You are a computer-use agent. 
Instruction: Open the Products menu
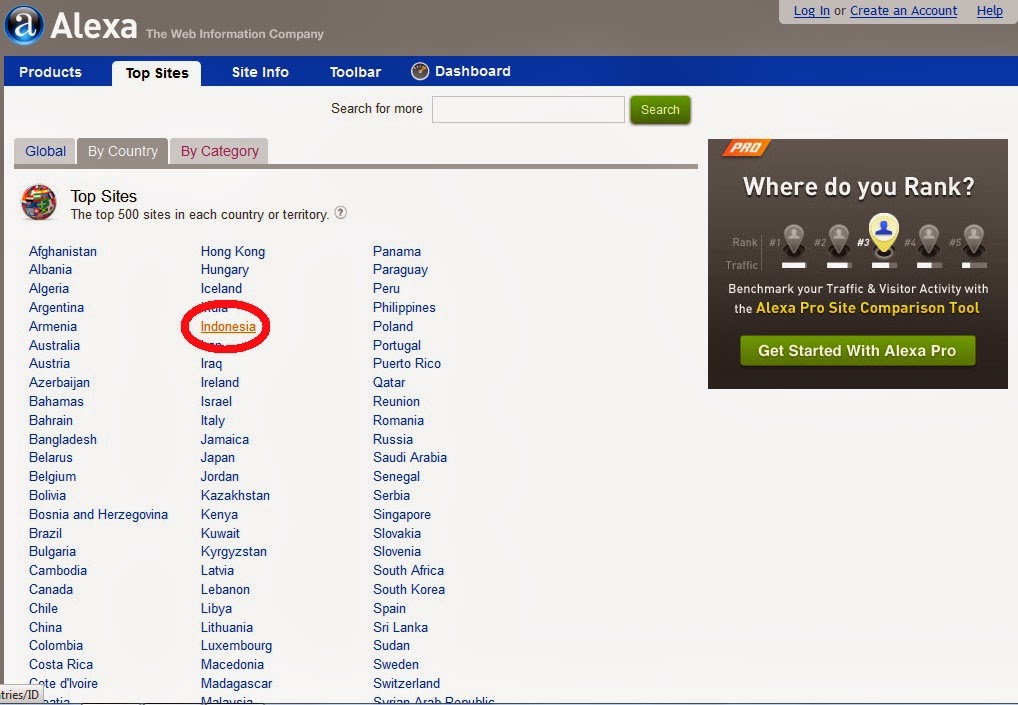51,72
